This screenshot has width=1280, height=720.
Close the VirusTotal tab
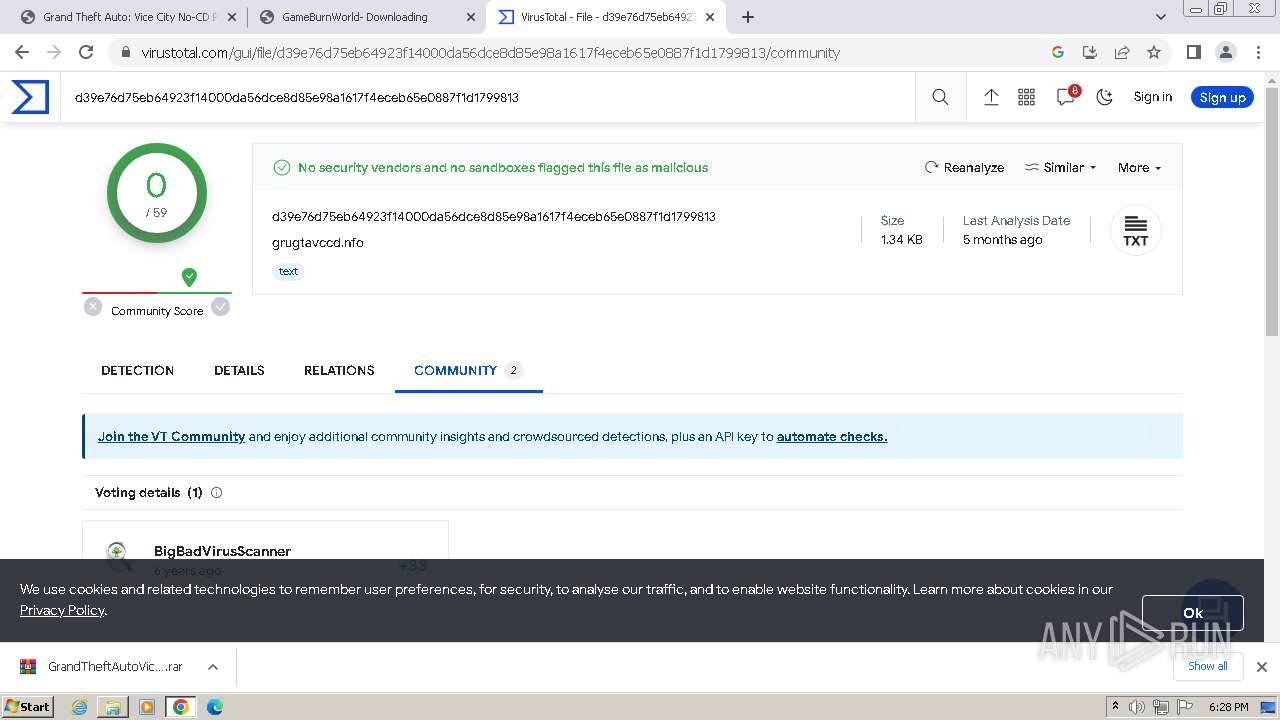(x=709, y=17)
